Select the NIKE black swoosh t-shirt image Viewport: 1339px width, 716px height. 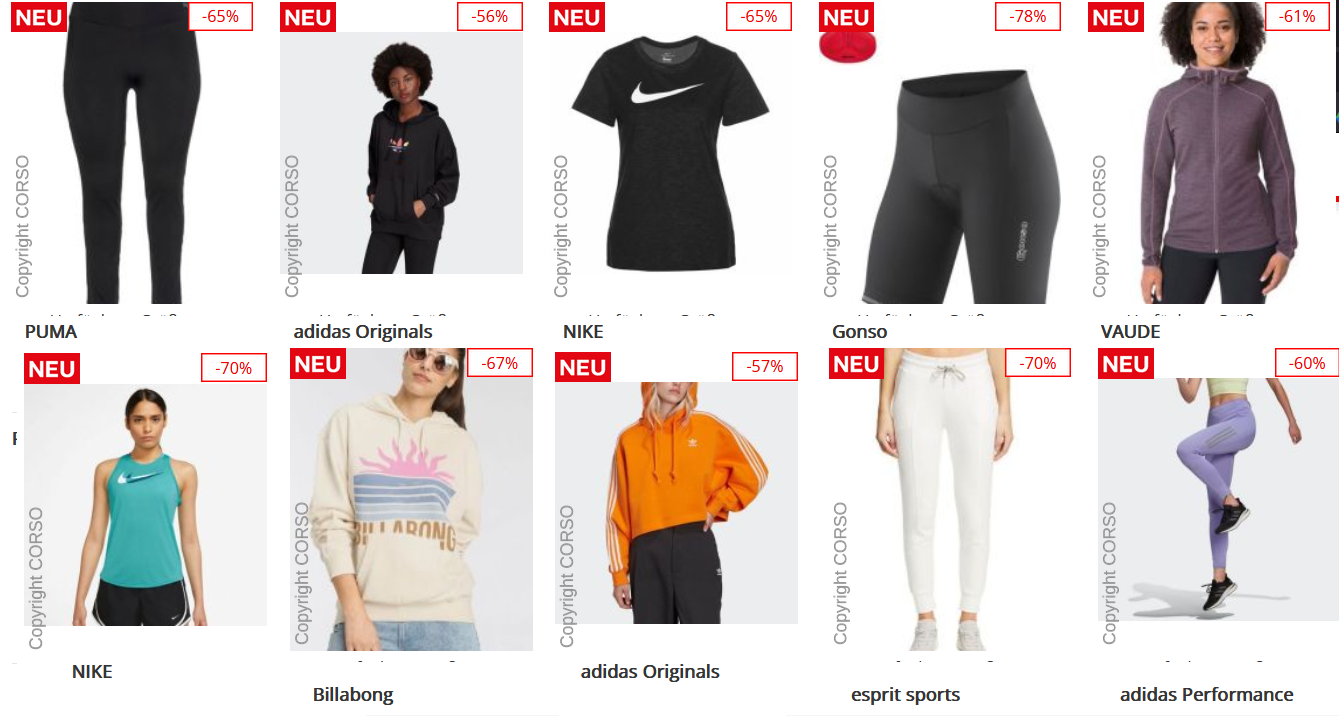point(670,152)
